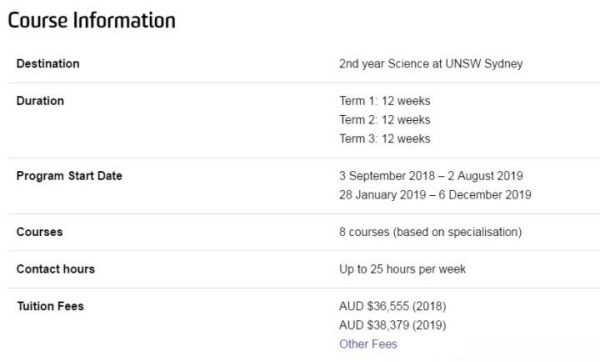This screenshot has height=362, width=600.
Task: Click the 3 September 2018 date range
Action: [x=431, y=176]
